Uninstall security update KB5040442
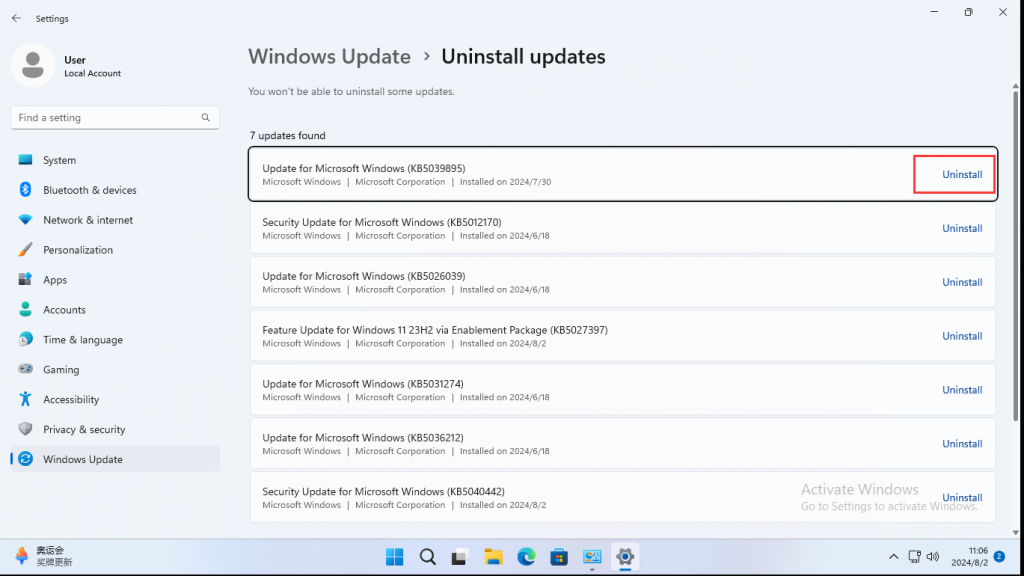The image size is (1024, 576). coord(962,498)
